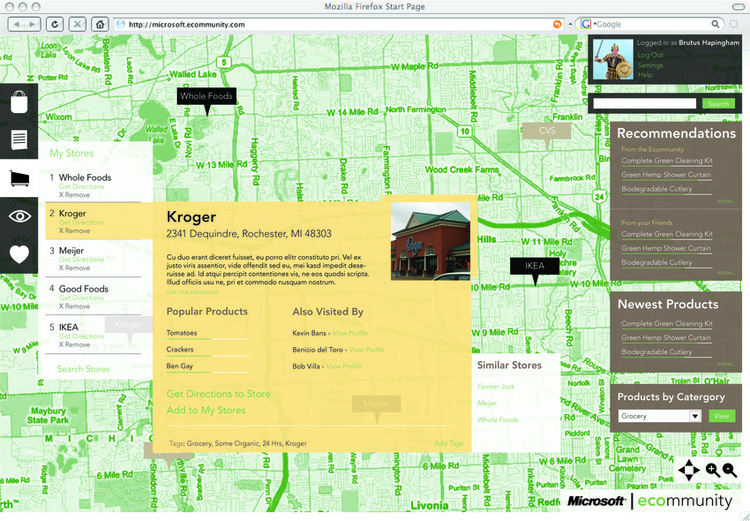Click the View button beside Grocery
Viewport: 750px width, 521px height.
(721, 416)
